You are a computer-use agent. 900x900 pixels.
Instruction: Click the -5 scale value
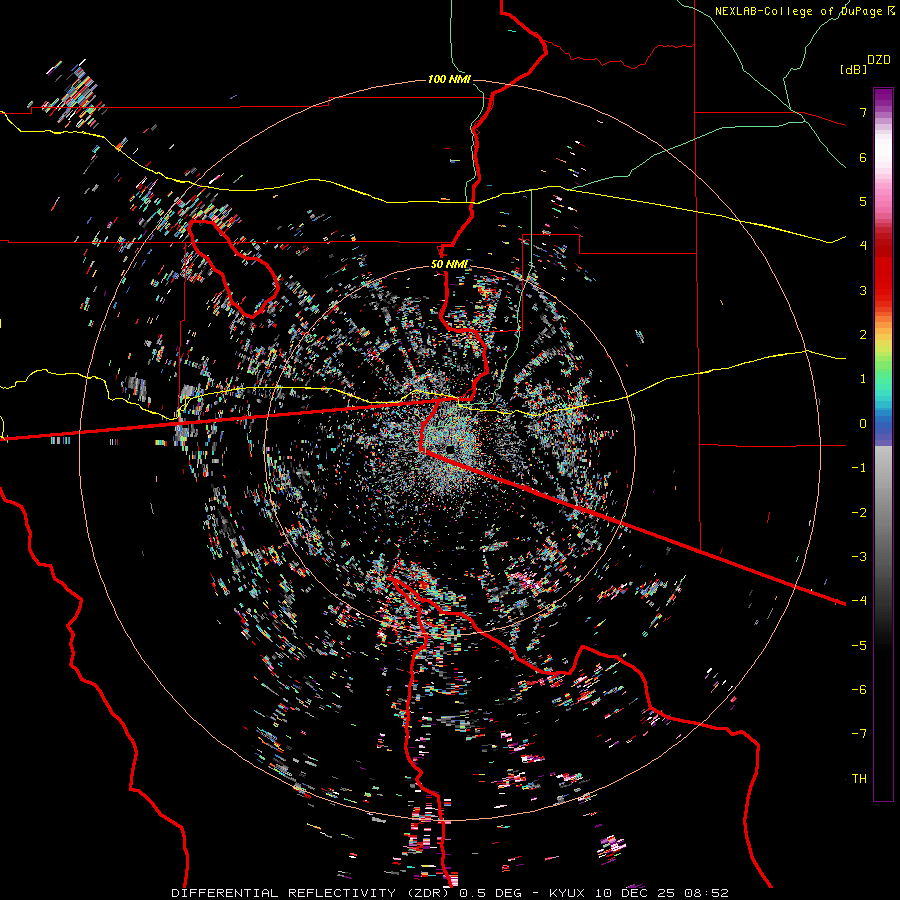click(859, 646)
